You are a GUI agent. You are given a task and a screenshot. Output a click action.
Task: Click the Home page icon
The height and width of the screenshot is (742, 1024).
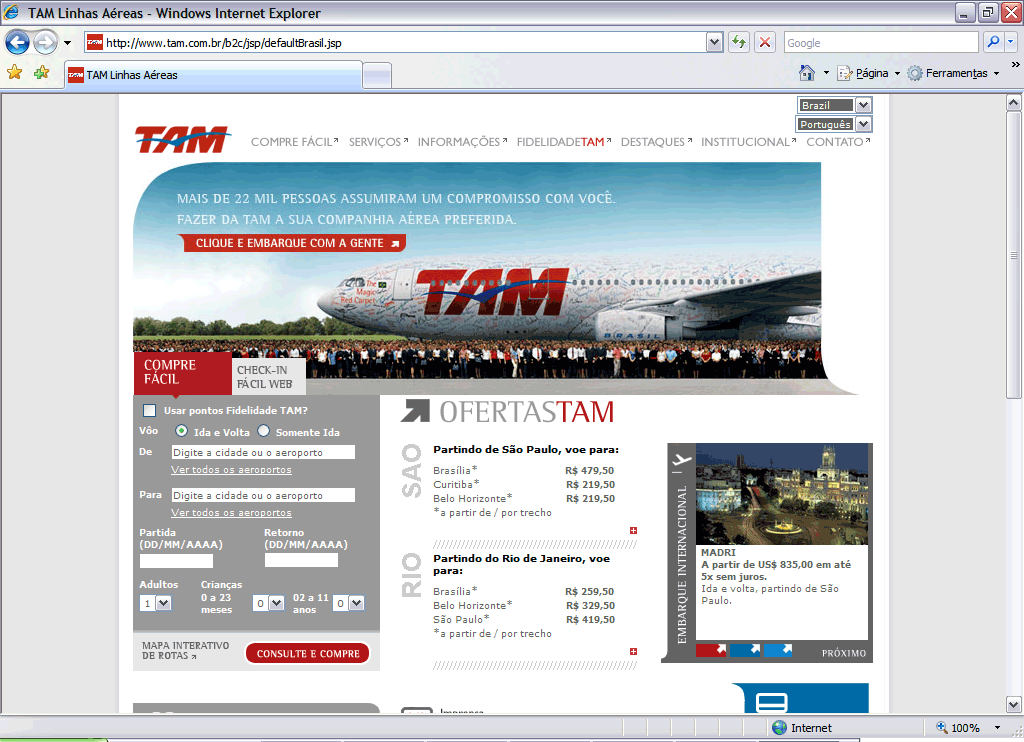pos(807,73)
